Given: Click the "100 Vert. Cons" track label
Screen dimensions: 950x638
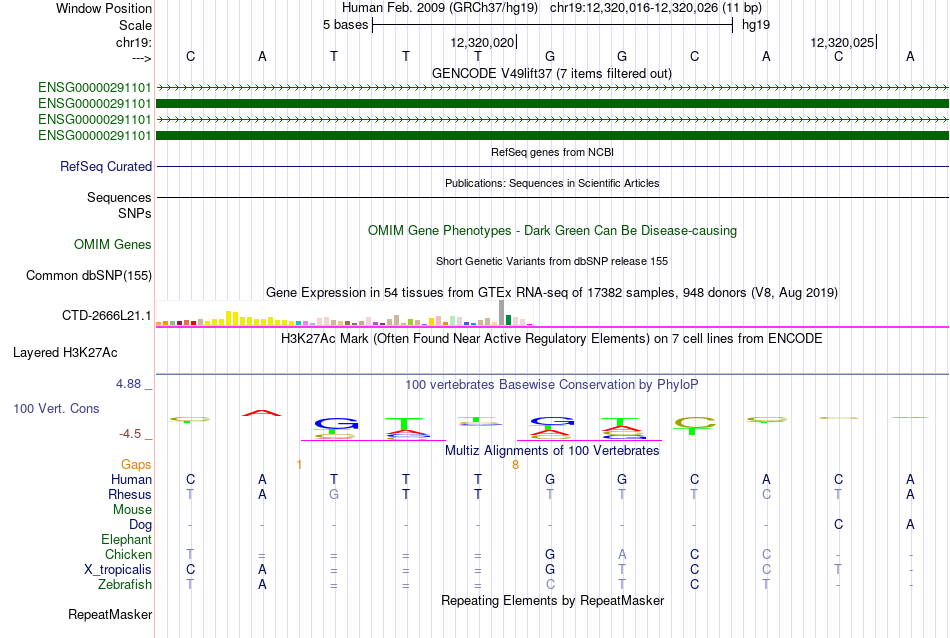Looking at the screenshot, I should tap(56, 409).
